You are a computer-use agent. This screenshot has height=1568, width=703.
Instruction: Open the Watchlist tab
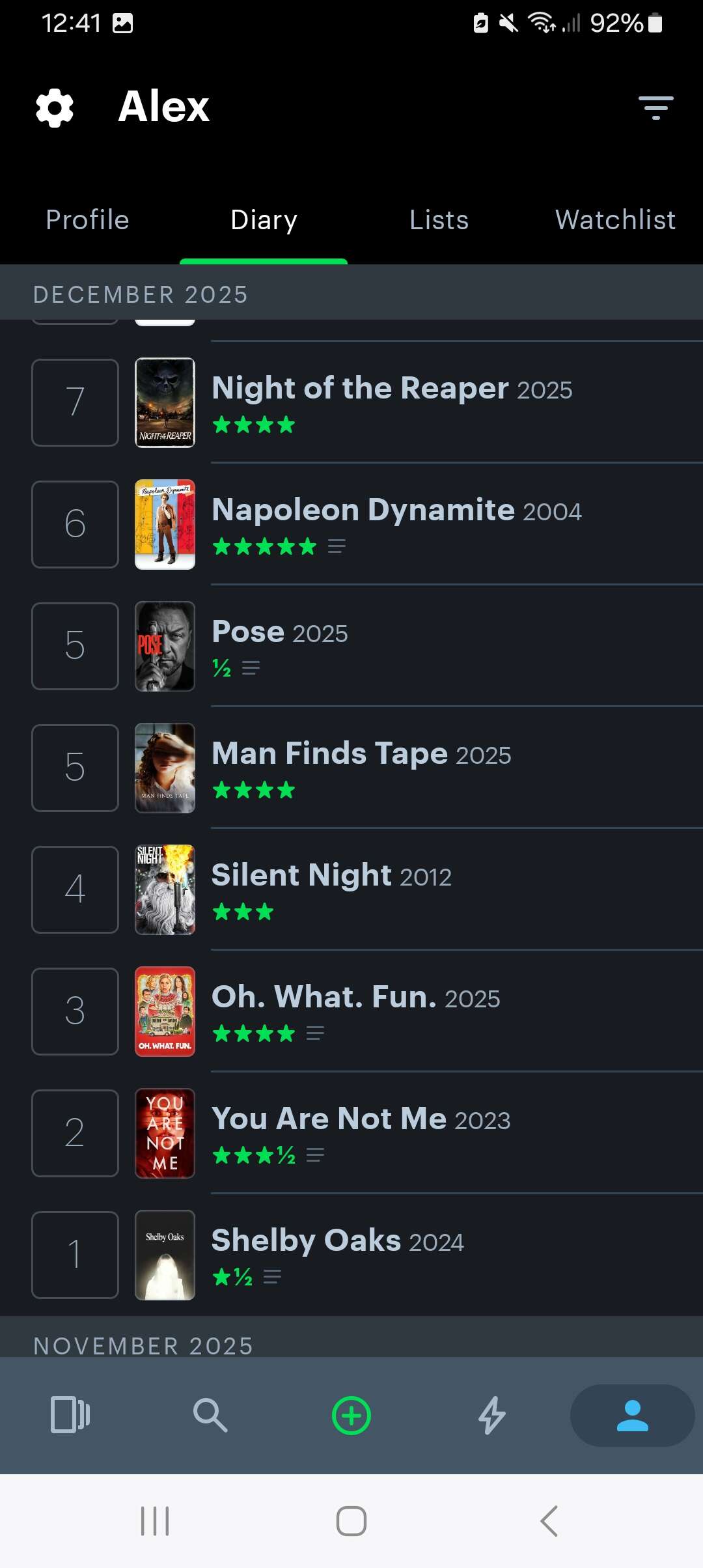coord(615,220)
